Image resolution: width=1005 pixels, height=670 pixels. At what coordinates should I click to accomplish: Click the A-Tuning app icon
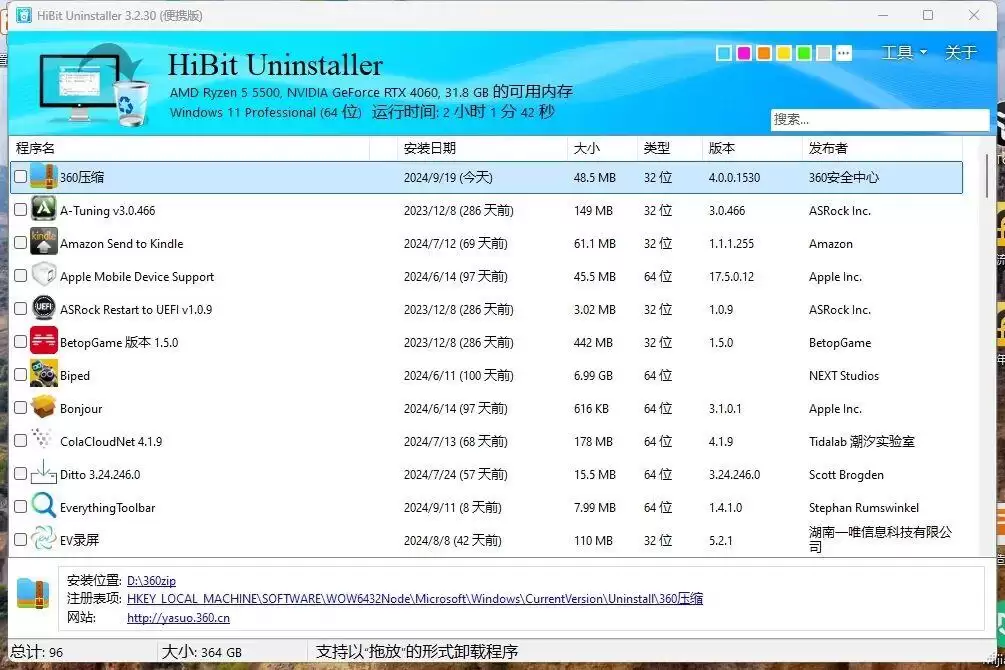pyautogui.click(x=43, y=209)
